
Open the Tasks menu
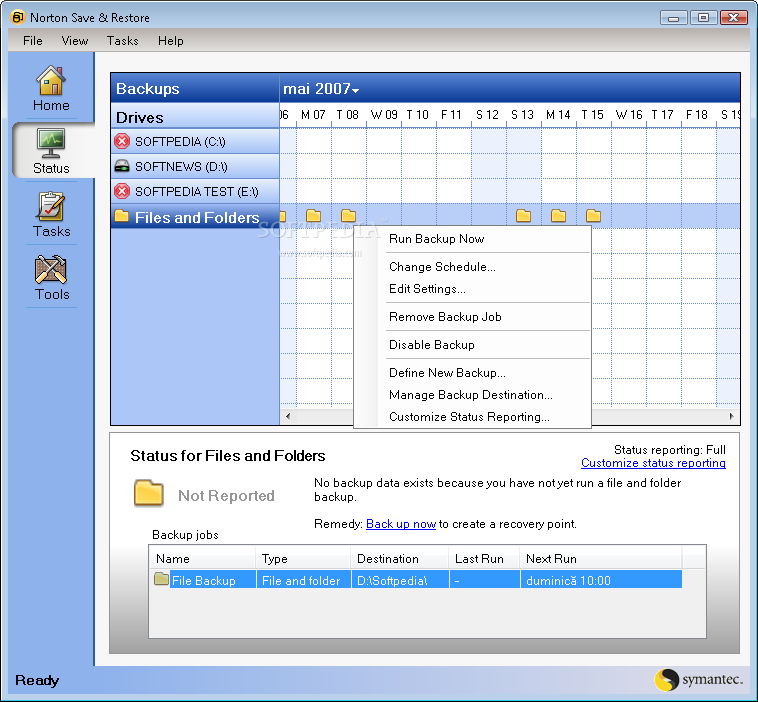(x=123, y=41)
